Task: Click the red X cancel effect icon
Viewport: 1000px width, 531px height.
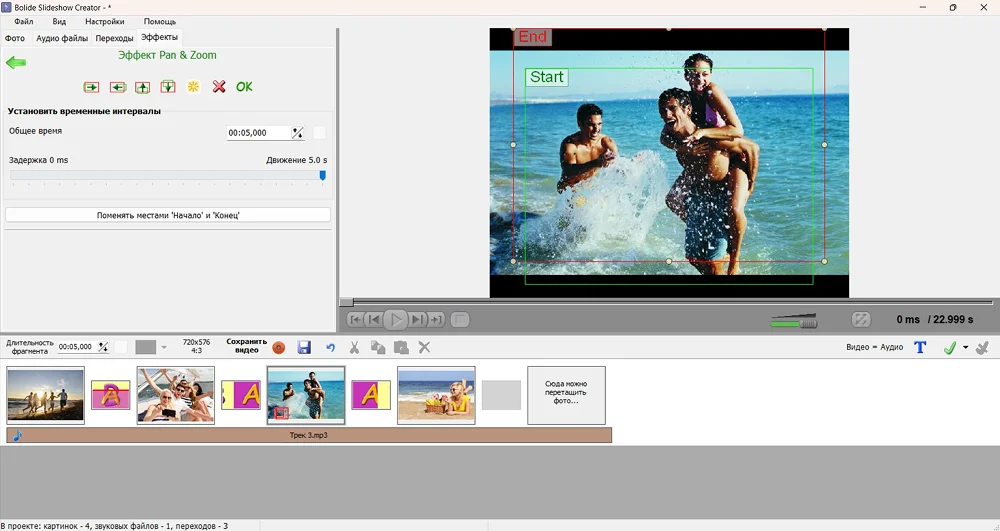Action: click(x=219, y=87)
